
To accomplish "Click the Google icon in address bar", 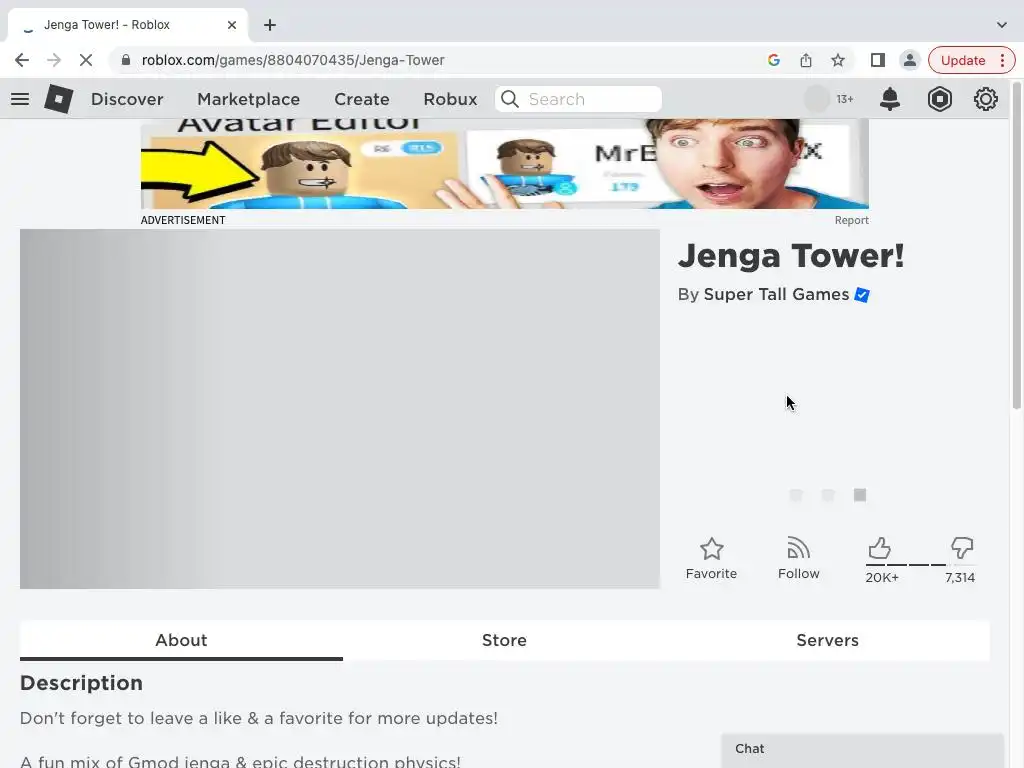I will [x=774, y=60].
